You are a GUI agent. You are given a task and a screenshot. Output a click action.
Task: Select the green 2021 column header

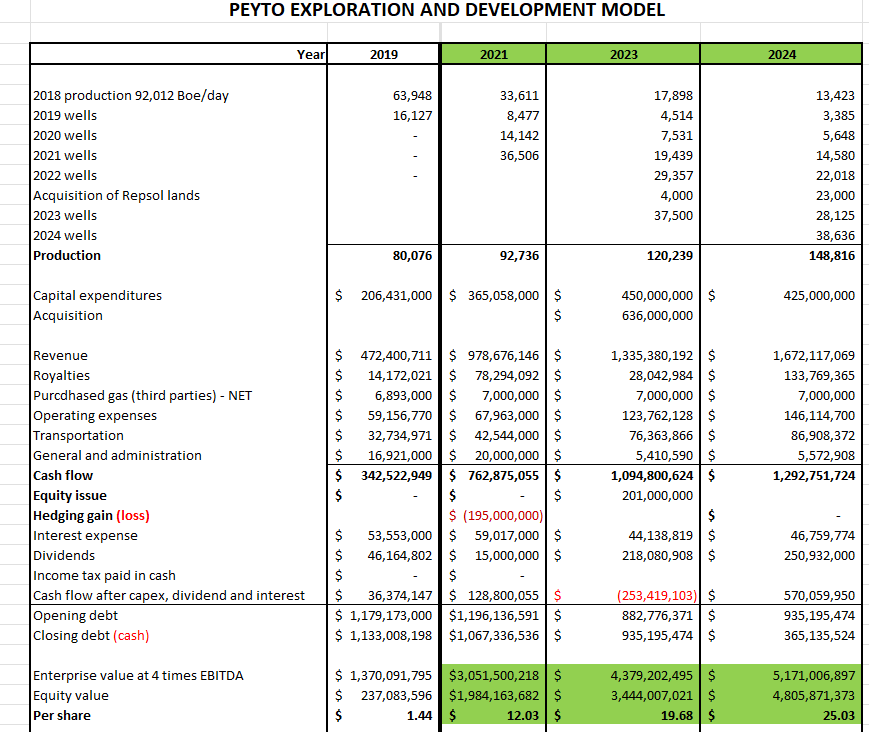tap(493, 54)
